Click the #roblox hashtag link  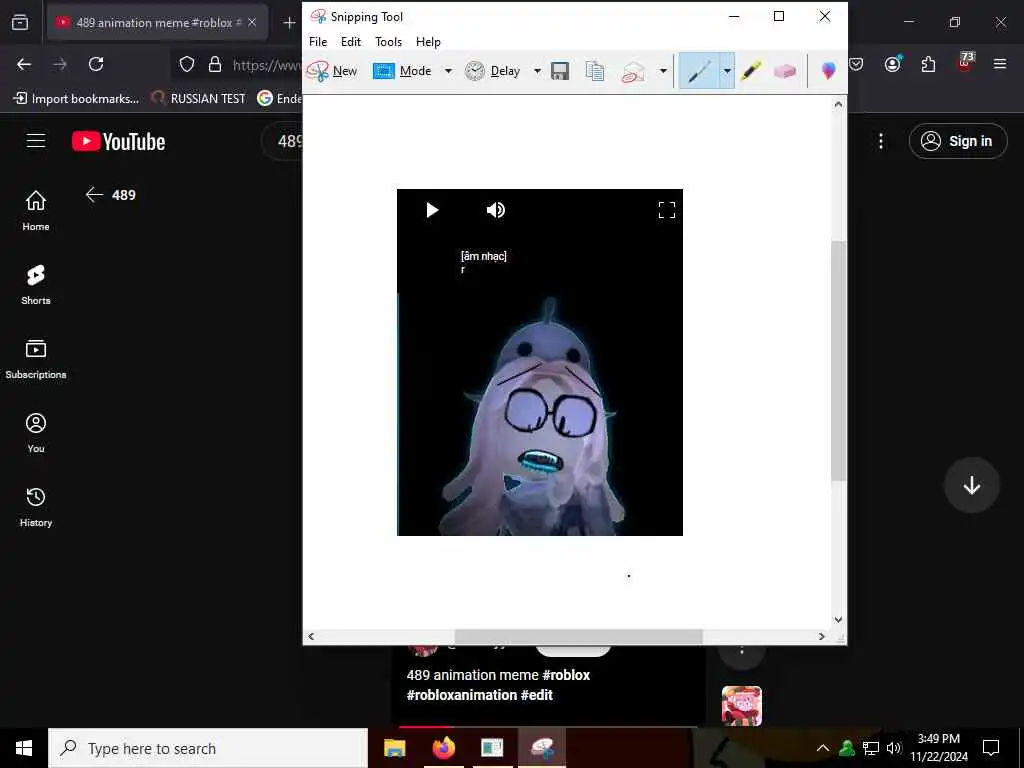566,675
